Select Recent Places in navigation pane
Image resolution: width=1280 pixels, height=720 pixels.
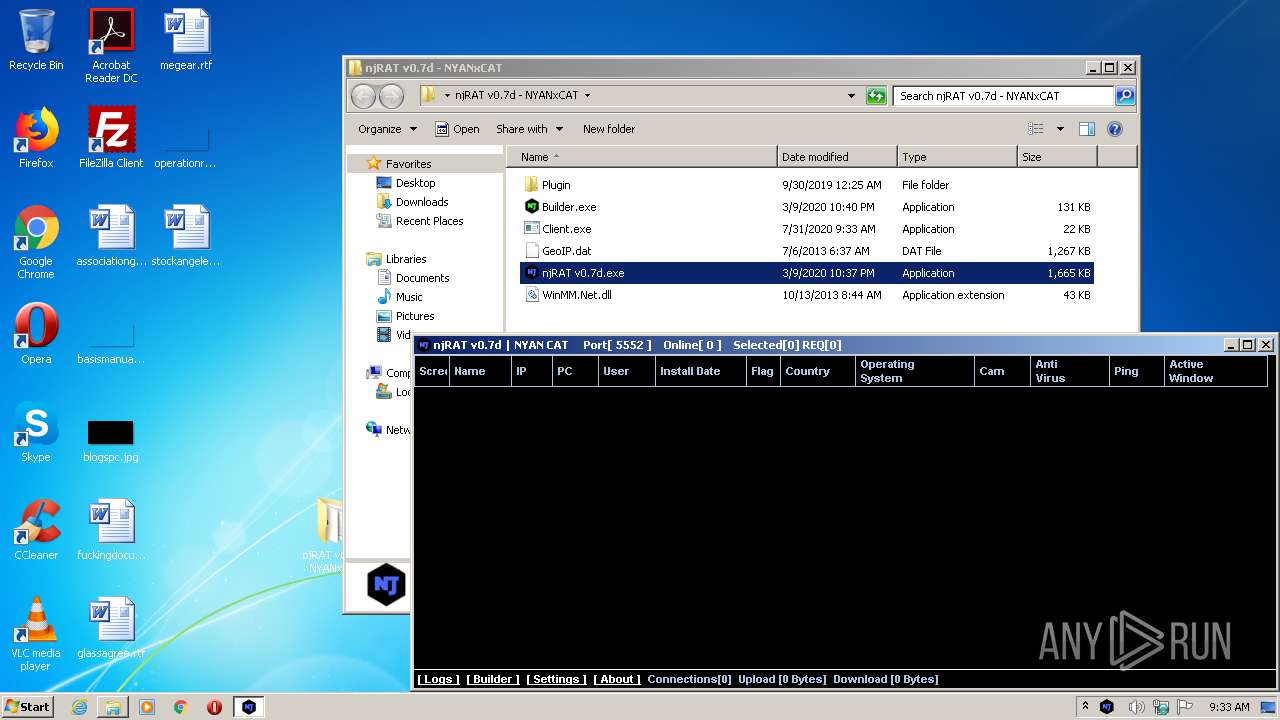[429, 221]
